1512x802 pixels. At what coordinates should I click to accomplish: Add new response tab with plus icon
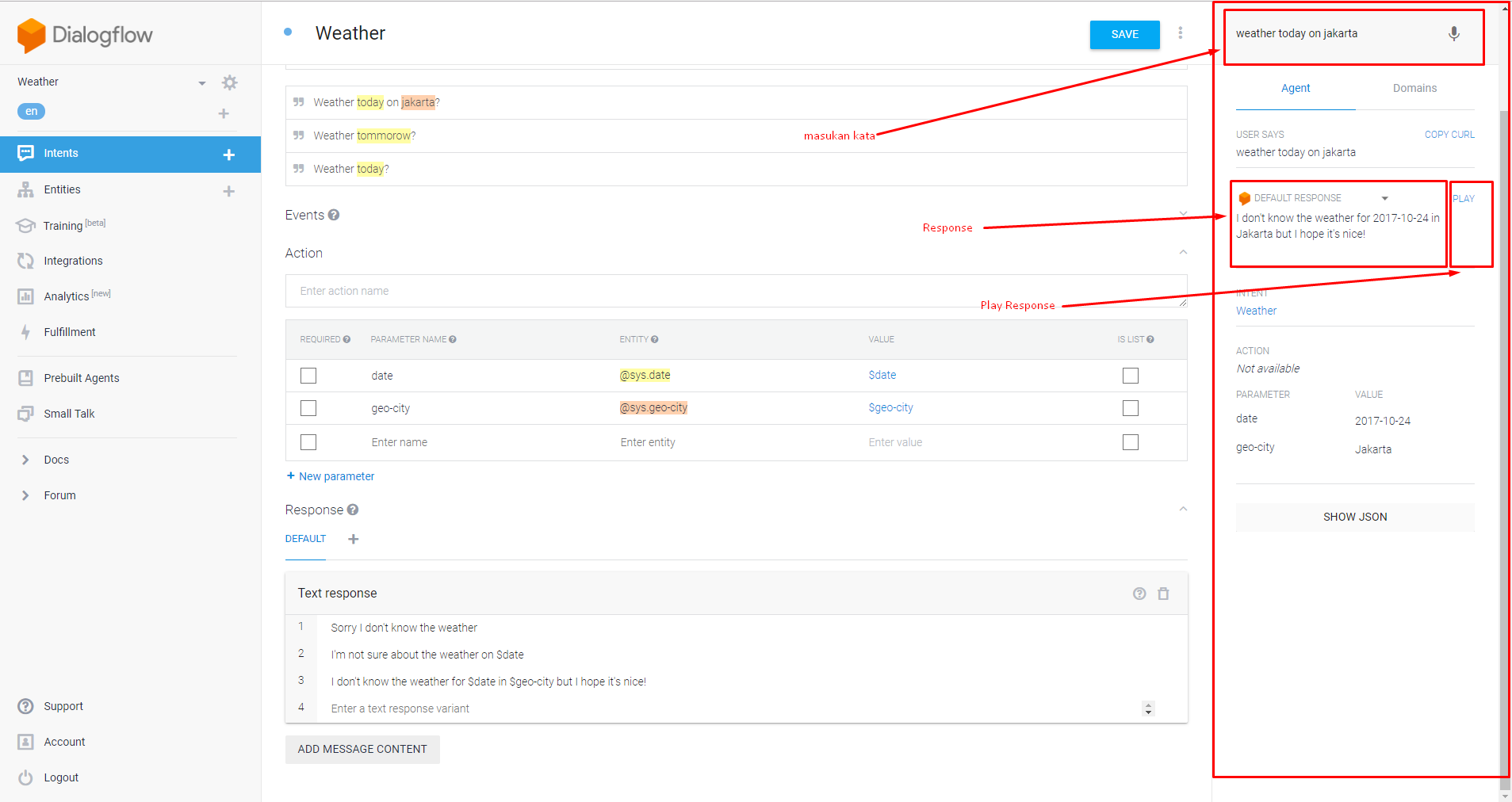coord(354,539)
